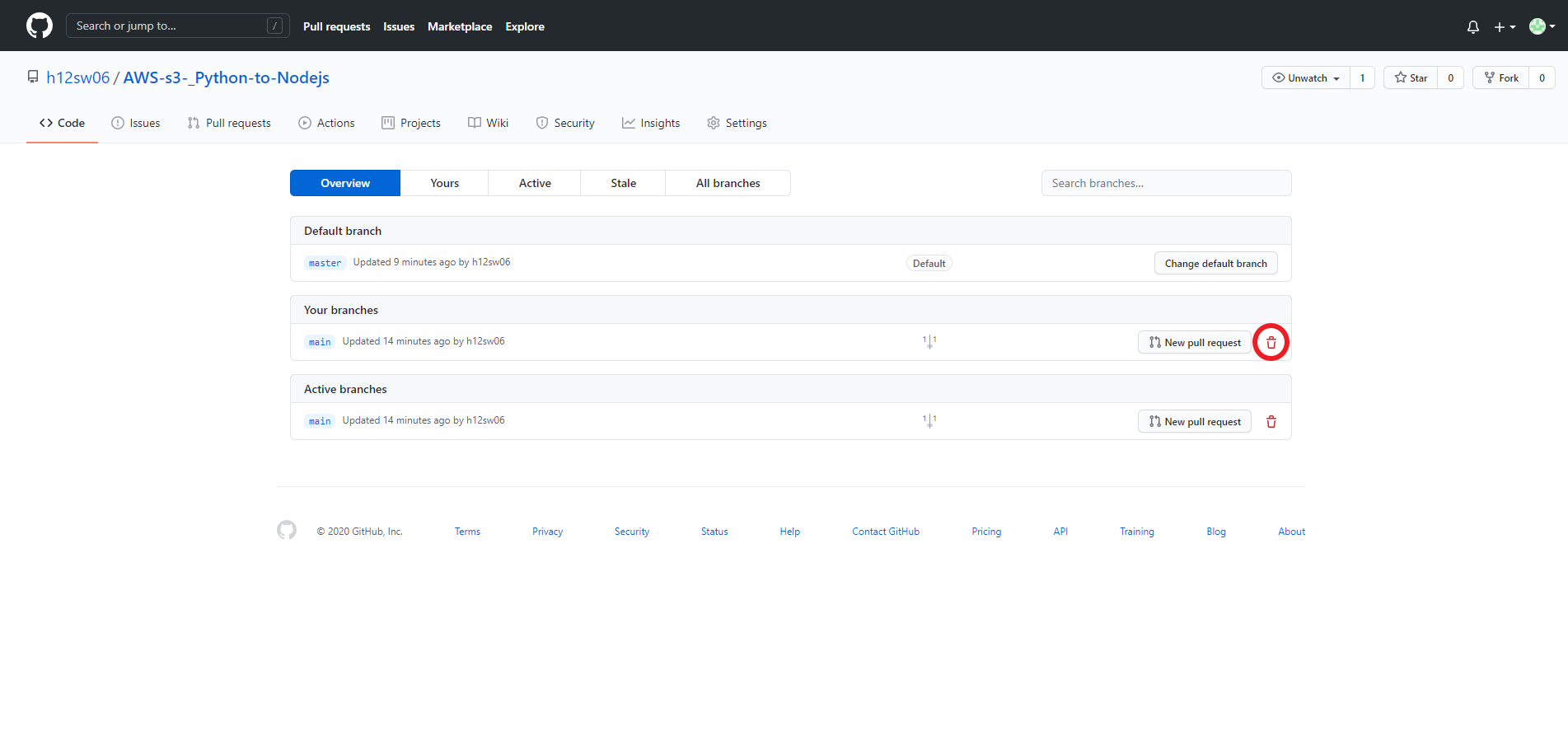Open the Training footer link
This screenshot has height=731, width=1568.
[x=1137, y=532]
